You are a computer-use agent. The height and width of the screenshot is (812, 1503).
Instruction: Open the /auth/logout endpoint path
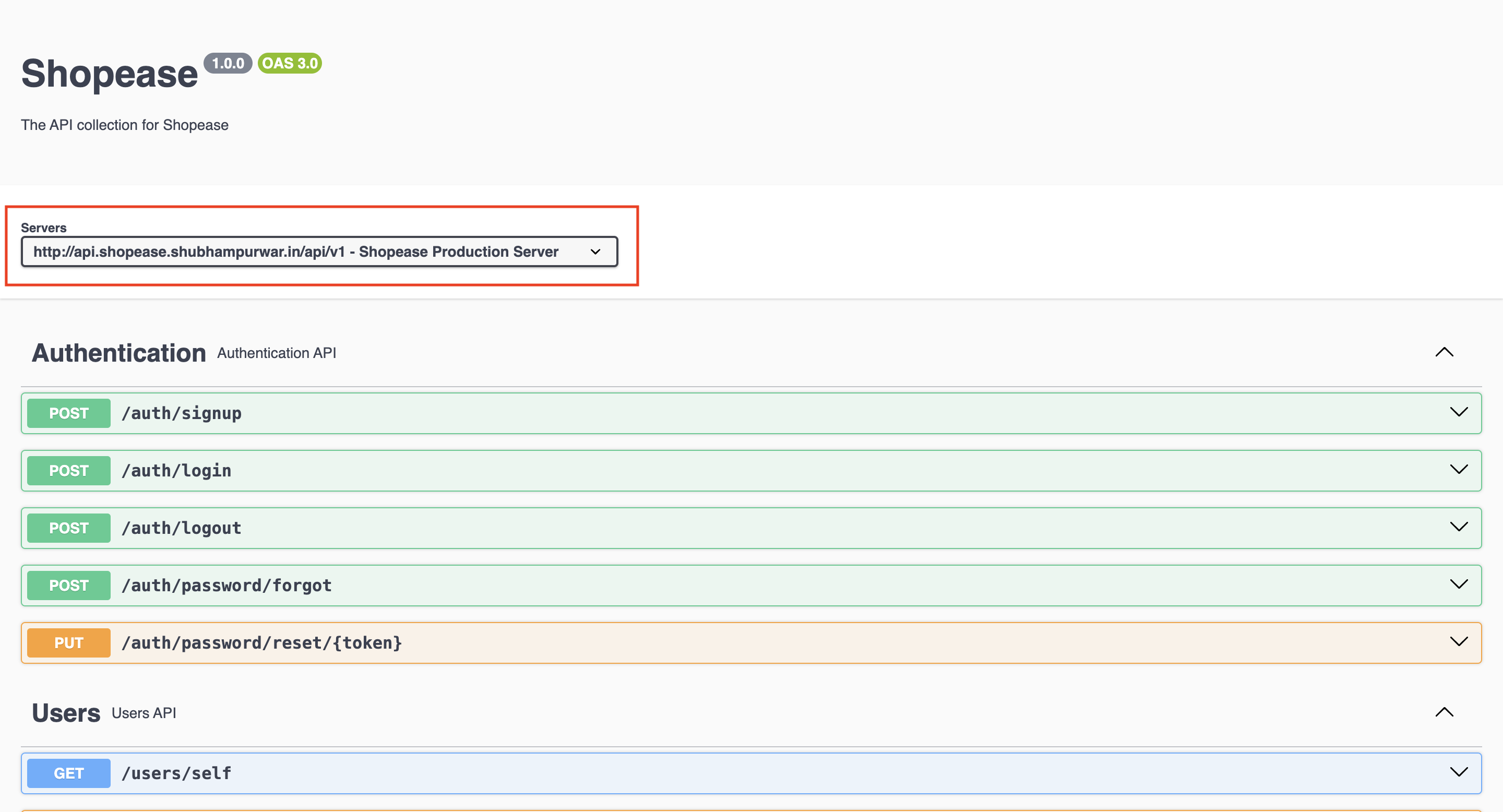182,528
